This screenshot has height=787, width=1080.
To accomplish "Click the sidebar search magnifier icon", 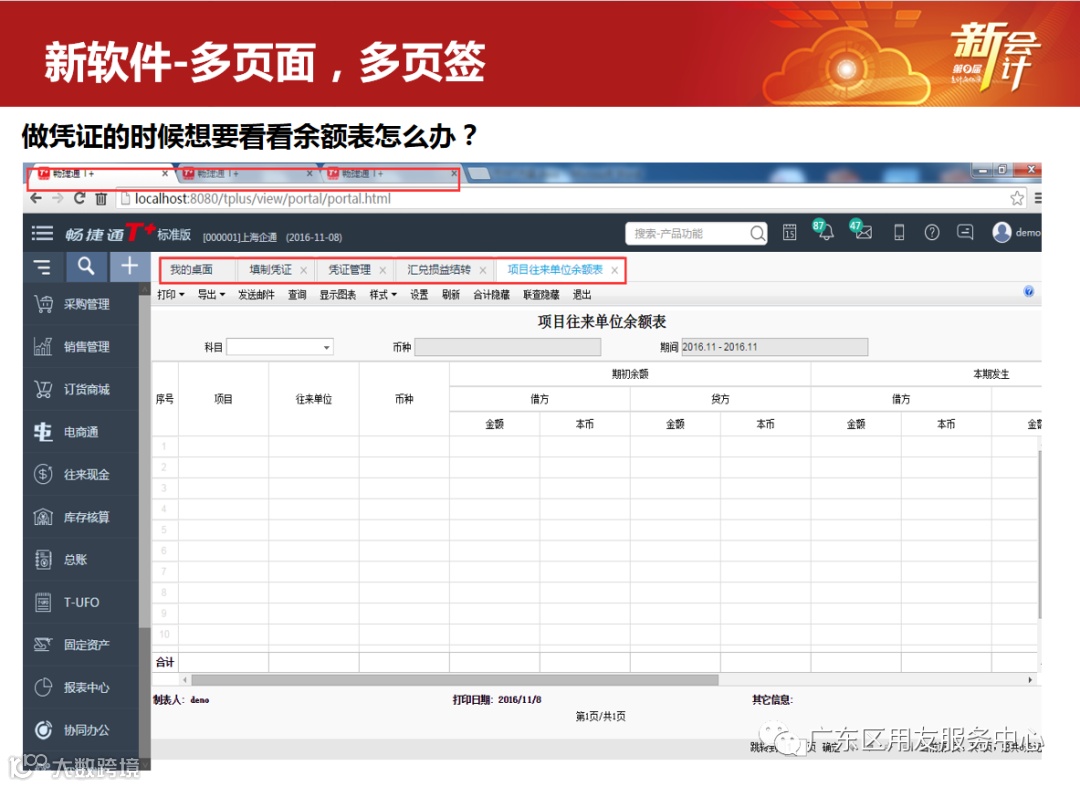I will 86,266.
